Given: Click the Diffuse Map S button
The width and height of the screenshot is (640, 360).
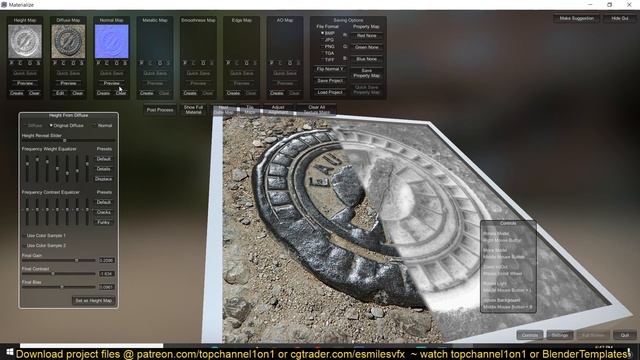Looking at the screenshot, I should 82,63.
